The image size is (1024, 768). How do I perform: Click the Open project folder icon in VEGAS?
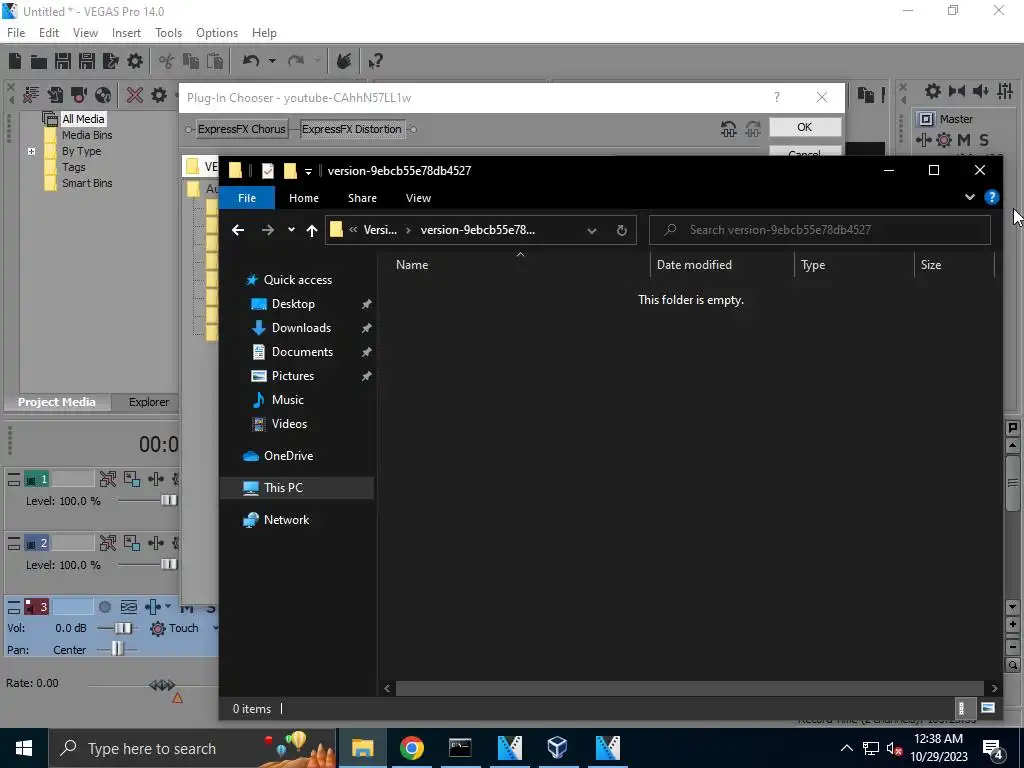click(x=39, y=61)
